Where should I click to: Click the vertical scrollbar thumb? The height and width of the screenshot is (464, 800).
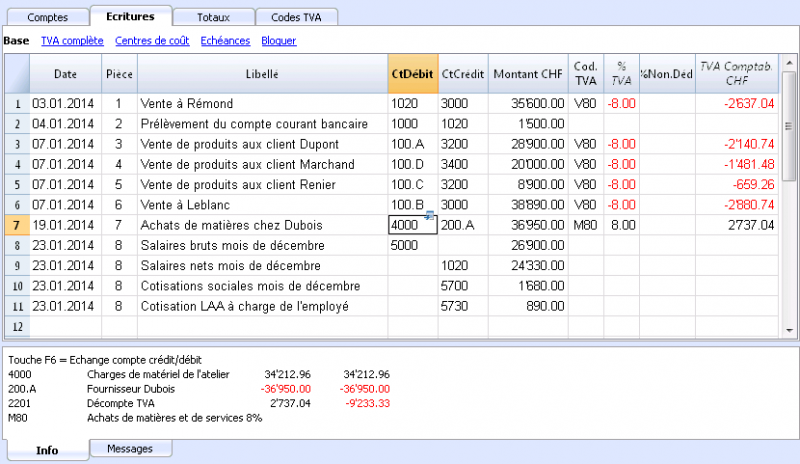tap(789, 126)
